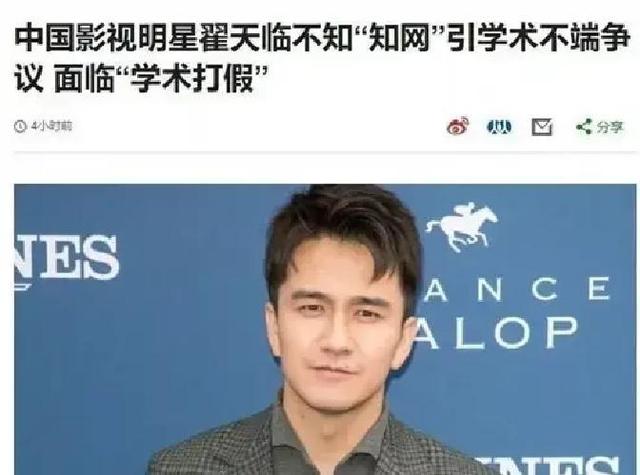Click the NES lettering on the photo's left
This screenshot has height=475, width=640.
[x=67, y=259]
